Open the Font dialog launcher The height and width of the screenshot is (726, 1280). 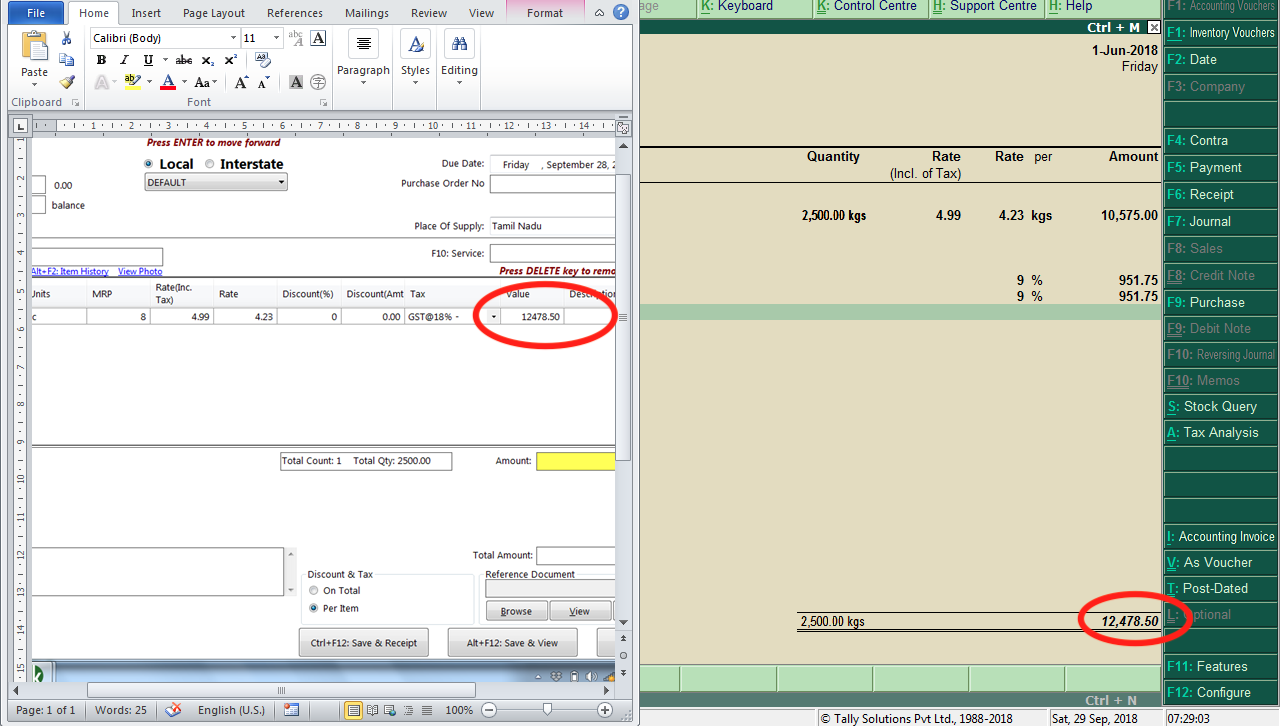tap(323, 102)
